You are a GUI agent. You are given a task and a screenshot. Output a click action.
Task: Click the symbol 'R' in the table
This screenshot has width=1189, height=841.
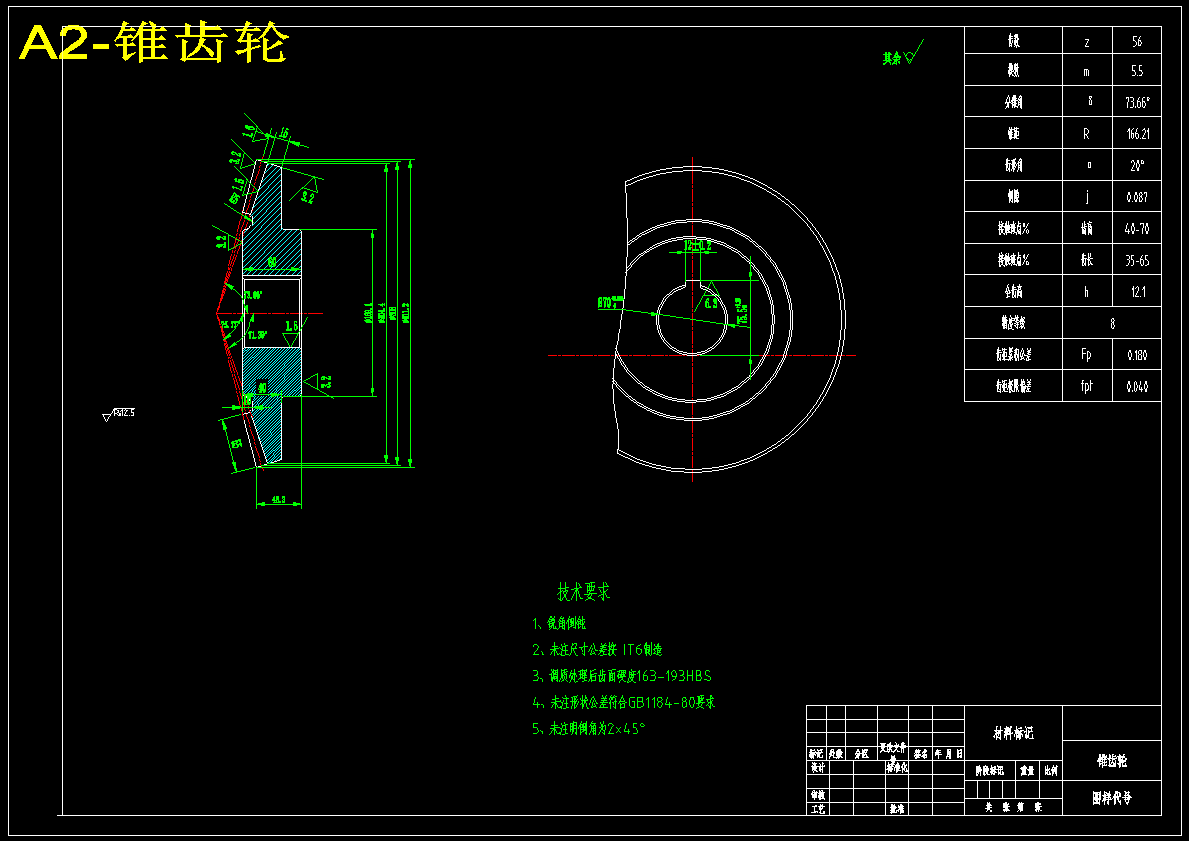click(1086, 134)
